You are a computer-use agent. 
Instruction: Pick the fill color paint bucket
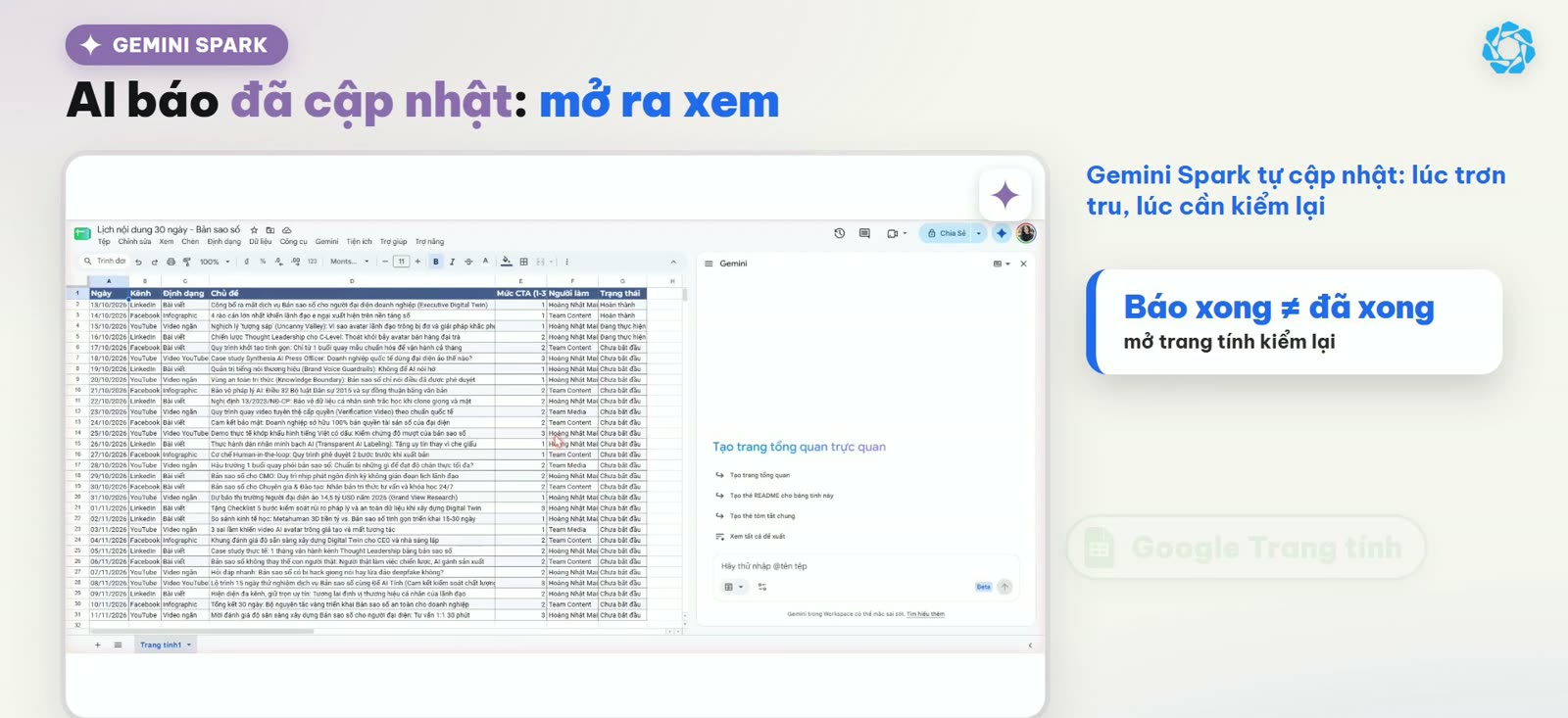[x=506, y=262]
